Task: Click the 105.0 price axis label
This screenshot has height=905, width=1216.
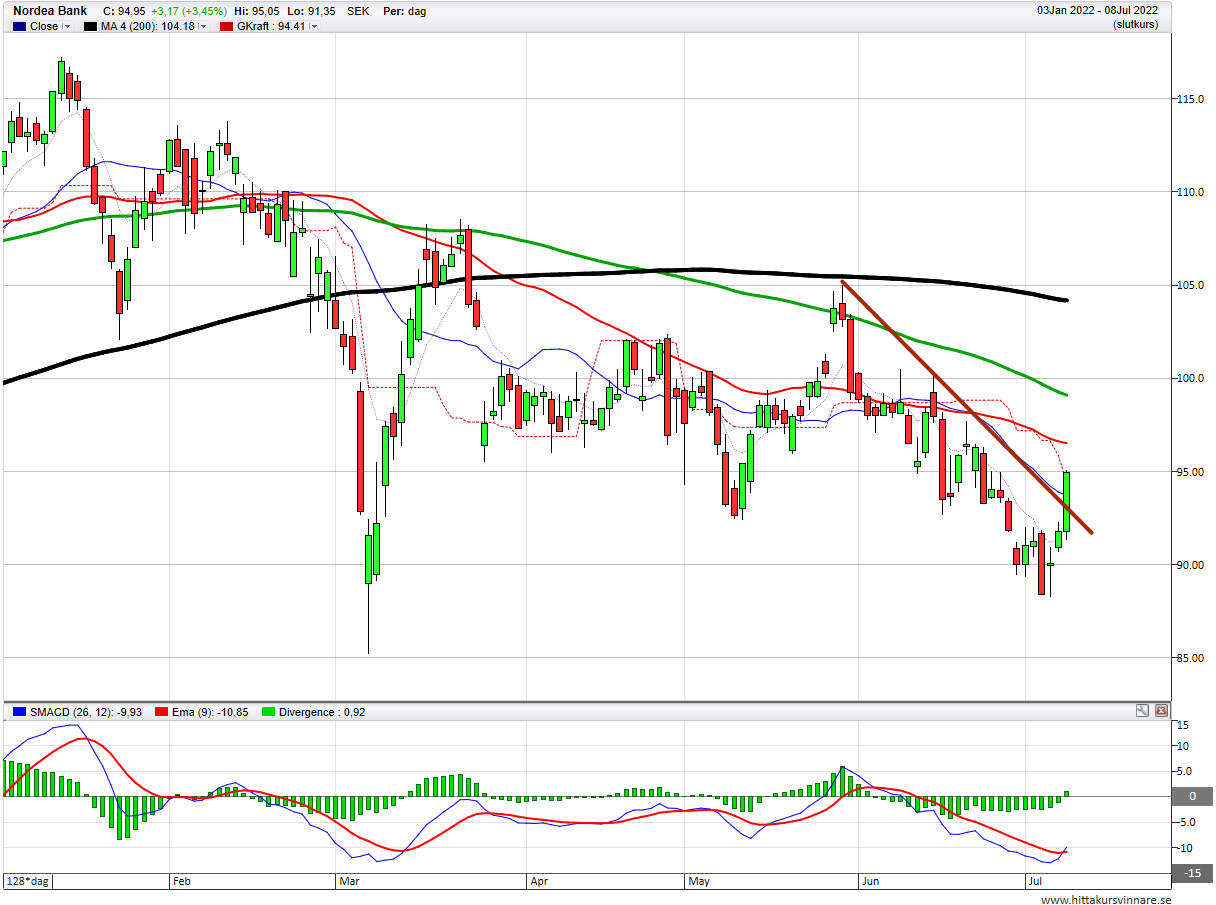Action: (1190, 285)
